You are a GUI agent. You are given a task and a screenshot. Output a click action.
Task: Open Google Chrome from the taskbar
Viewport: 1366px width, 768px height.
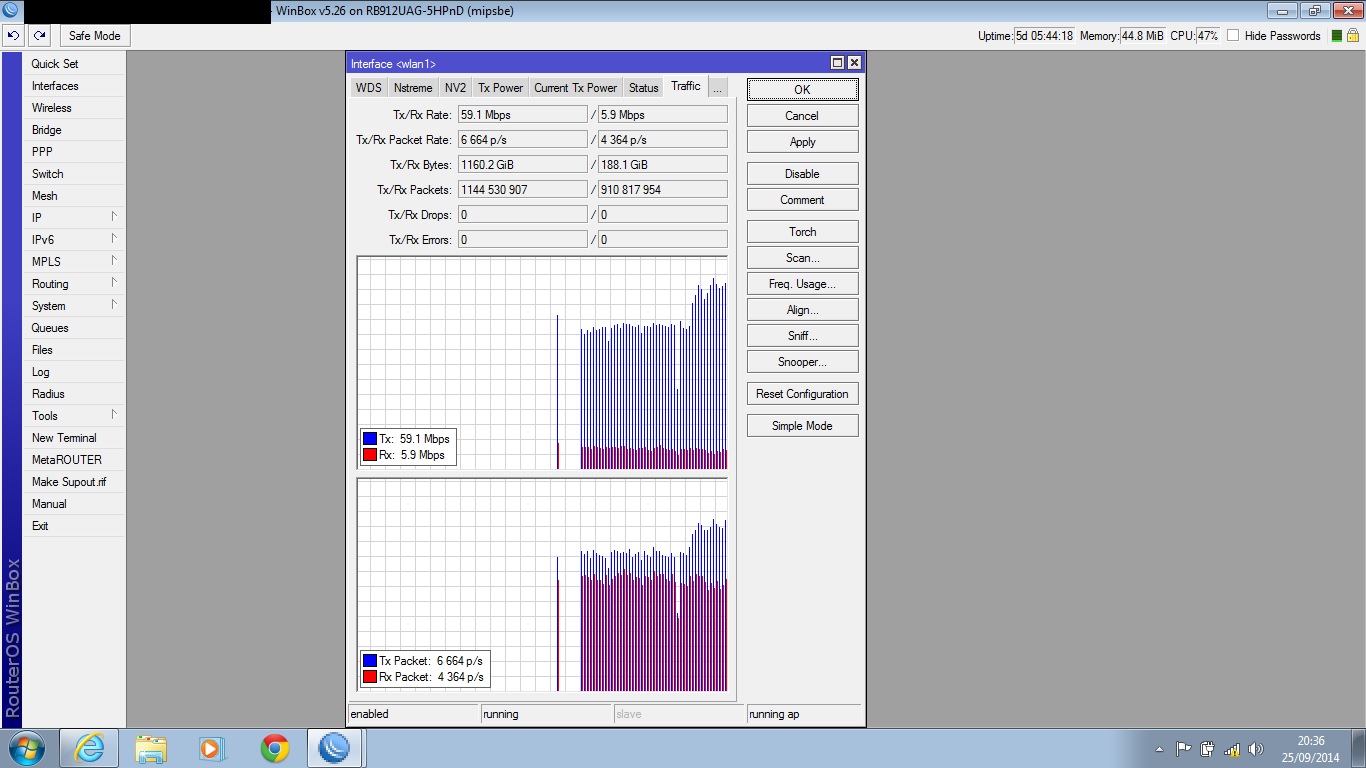click(x=274, y=748)
